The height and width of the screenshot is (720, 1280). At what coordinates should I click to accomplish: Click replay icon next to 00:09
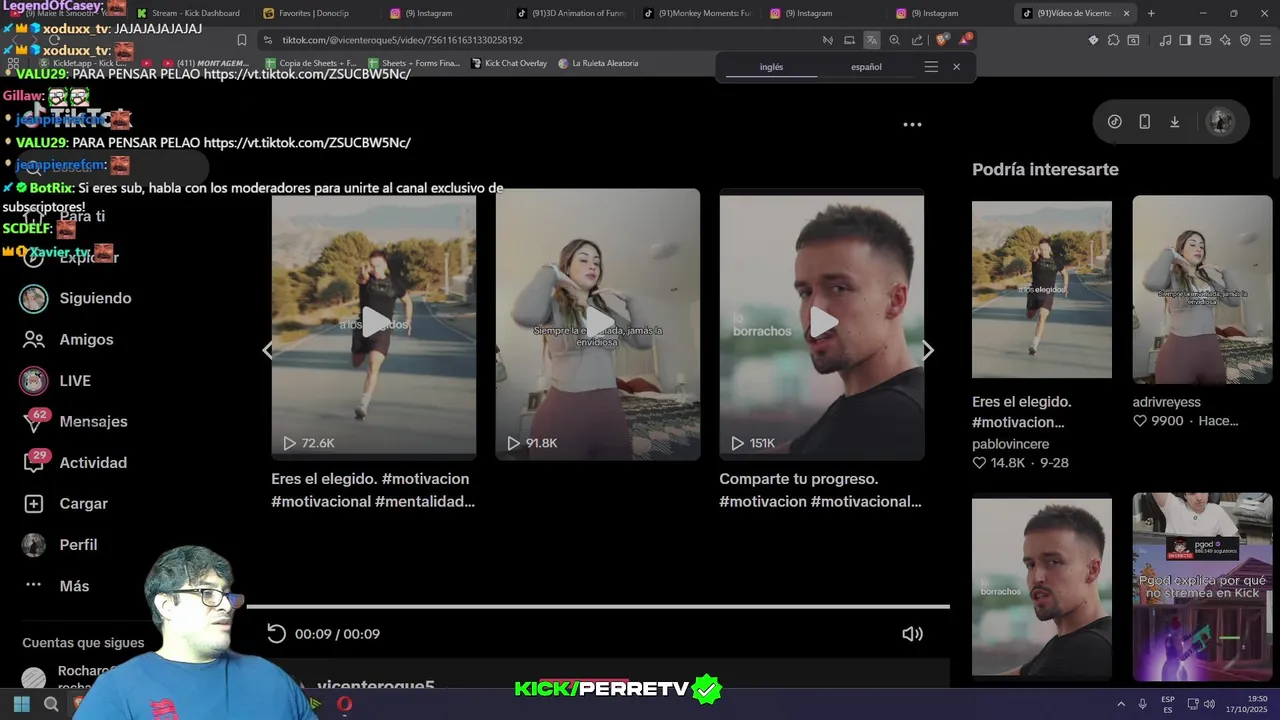coord(277,634)
